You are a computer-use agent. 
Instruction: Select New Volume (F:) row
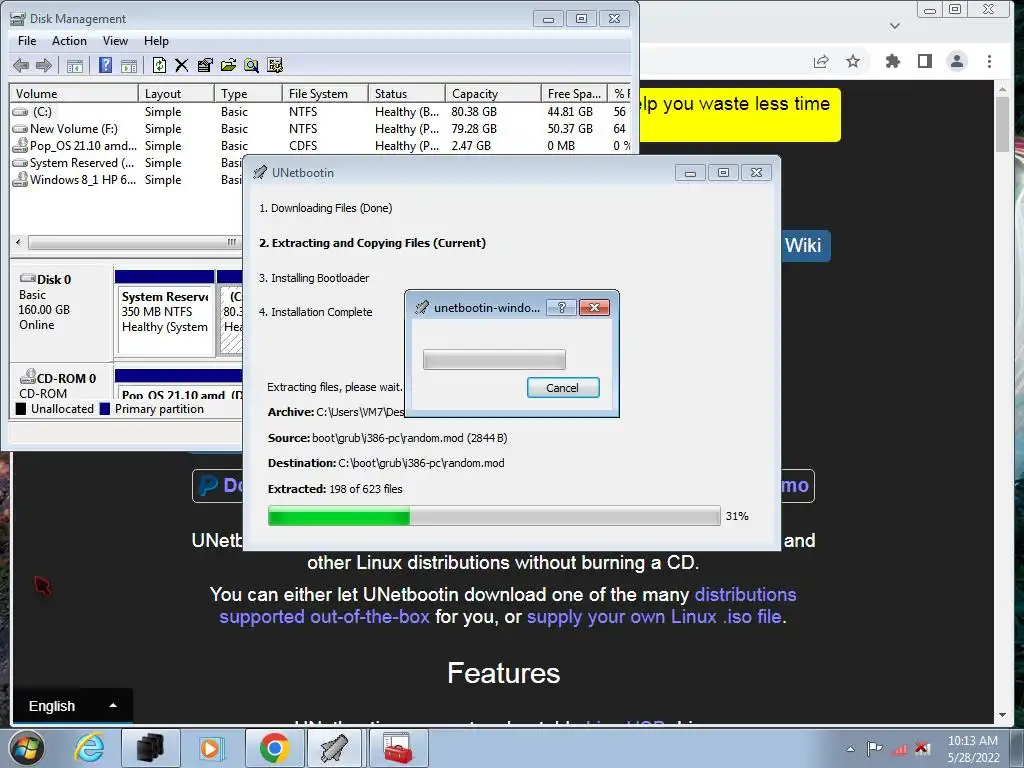[320, 129]
